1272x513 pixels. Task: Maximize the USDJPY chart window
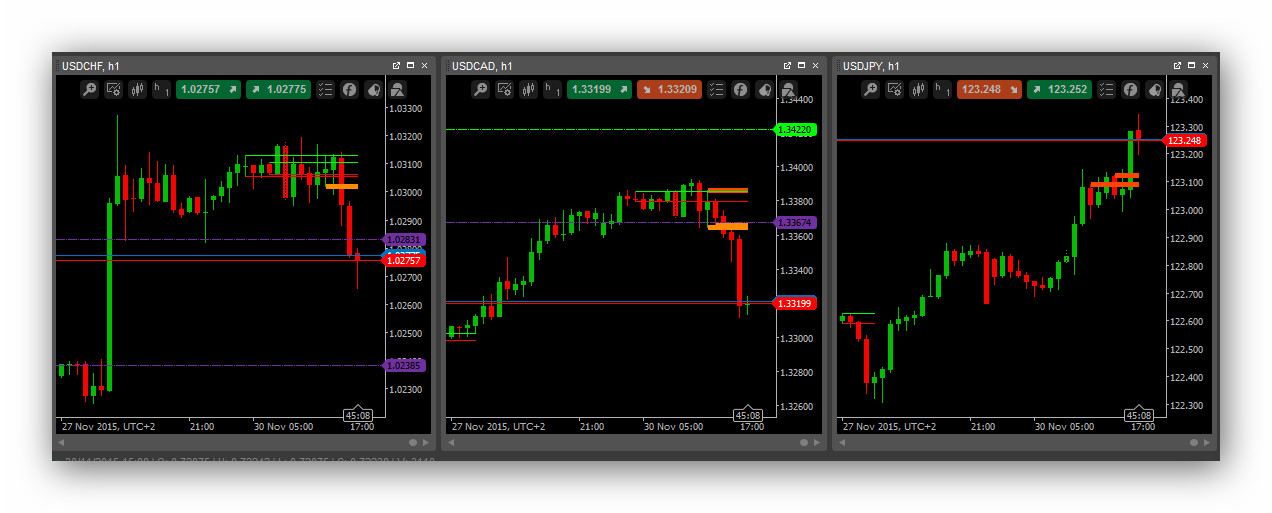coord(1191,66)
